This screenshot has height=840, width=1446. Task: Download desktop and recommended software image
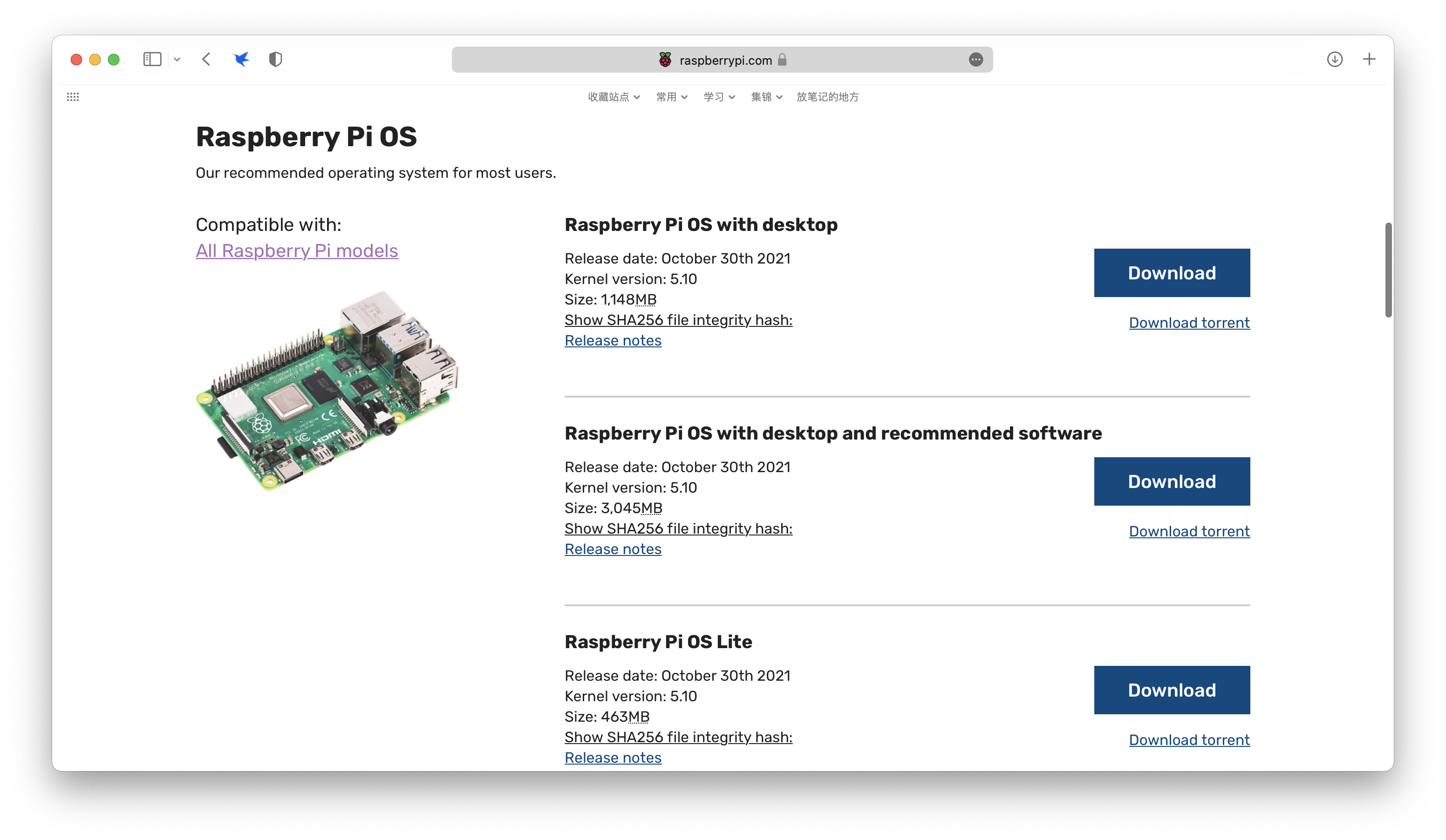(x=1172, y=481)
